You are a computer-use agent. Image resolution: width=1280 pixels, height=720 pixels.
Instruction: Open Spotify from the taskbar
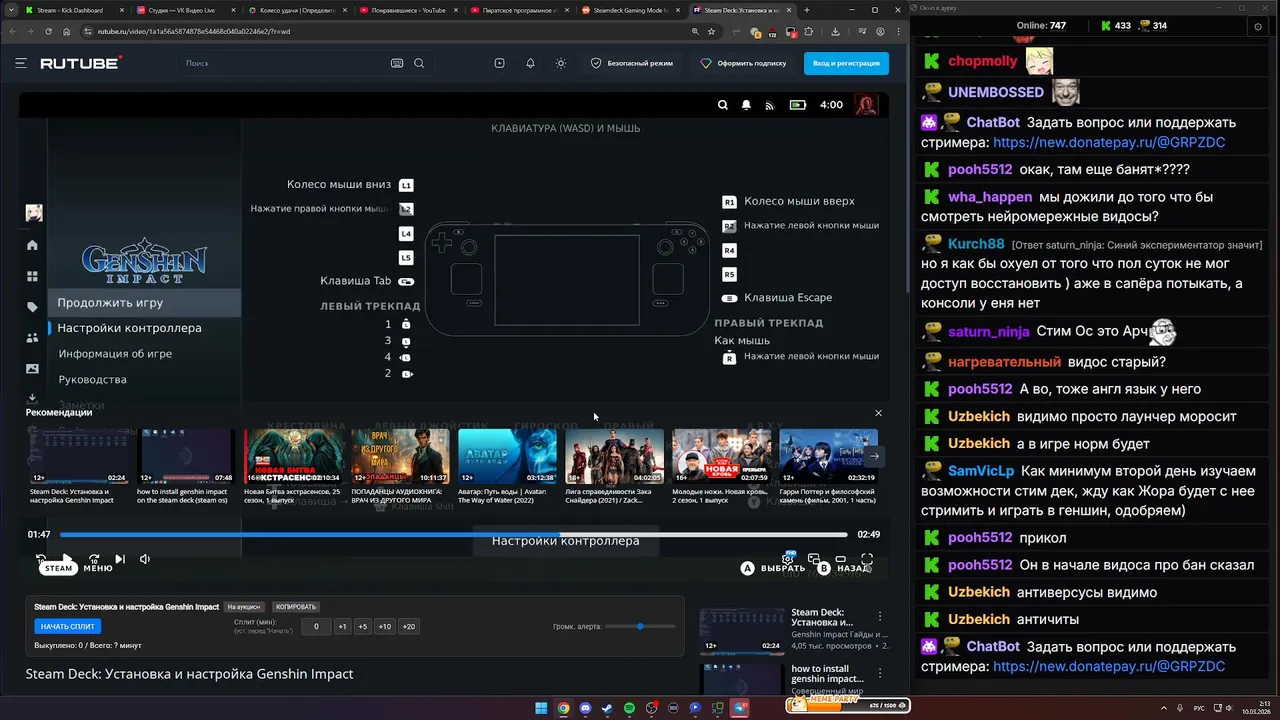pyautogui.click(x=629, y=708)
